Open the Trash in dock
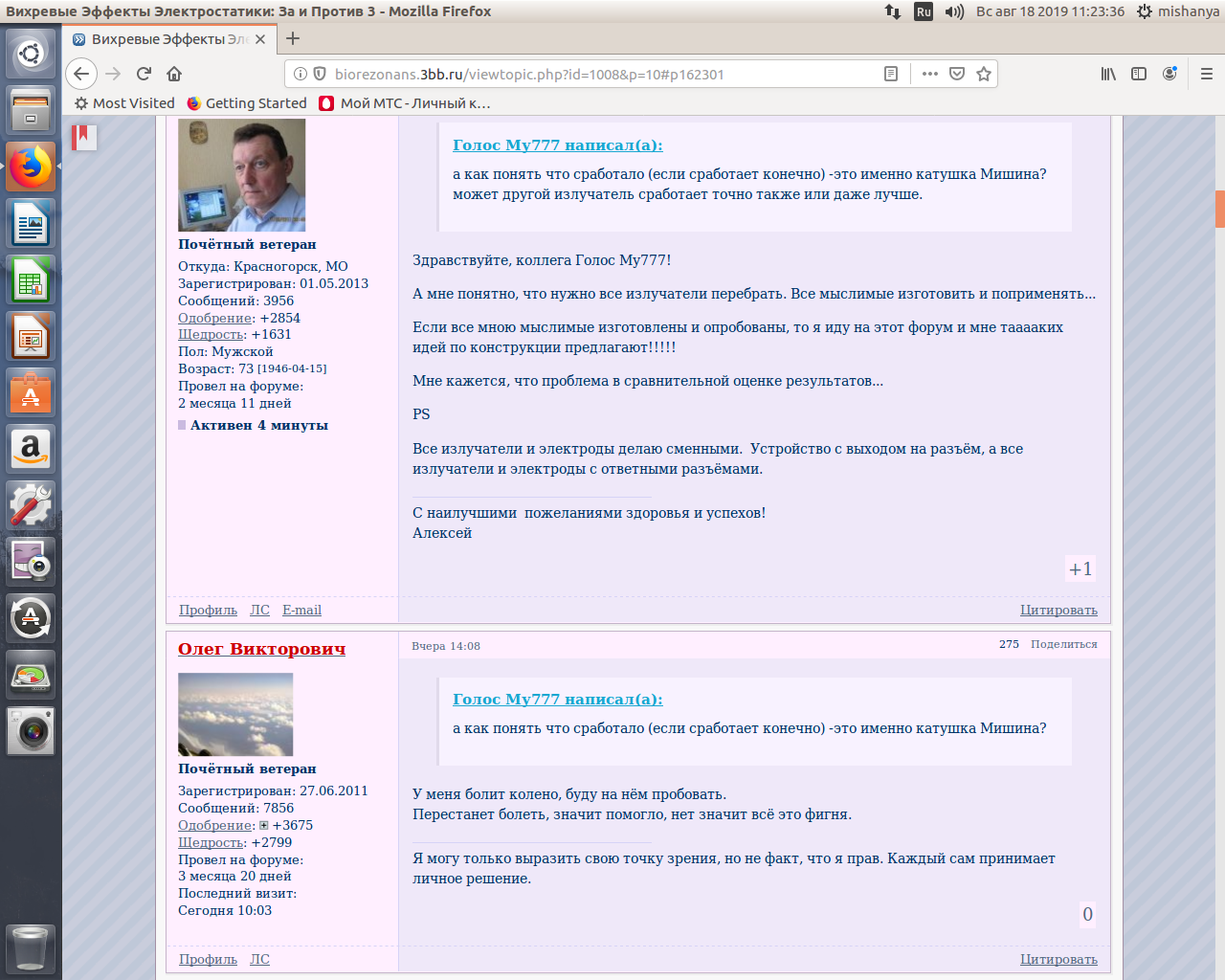This screenshot has height=980, width=1225. pos(31,948)
